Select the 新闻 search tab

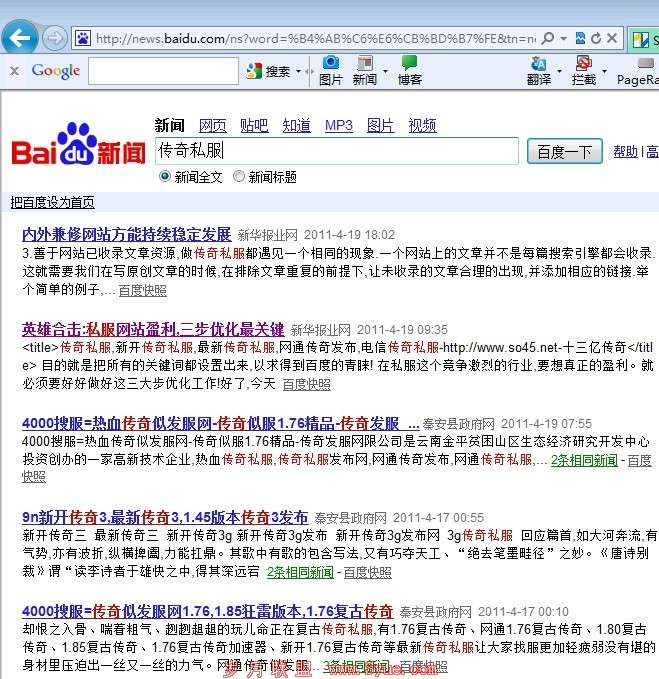tap(170, 126)
